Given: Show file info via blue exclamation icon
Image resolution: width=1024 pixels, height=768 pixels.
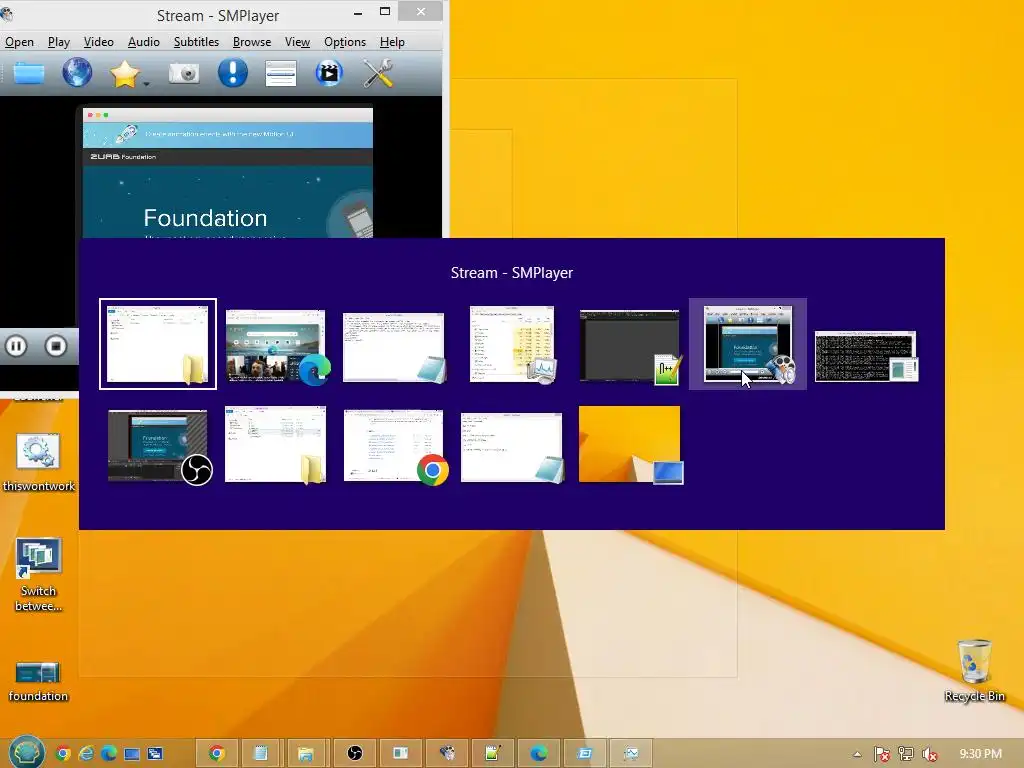Looking at the screenshot, I should click(232, 72).
